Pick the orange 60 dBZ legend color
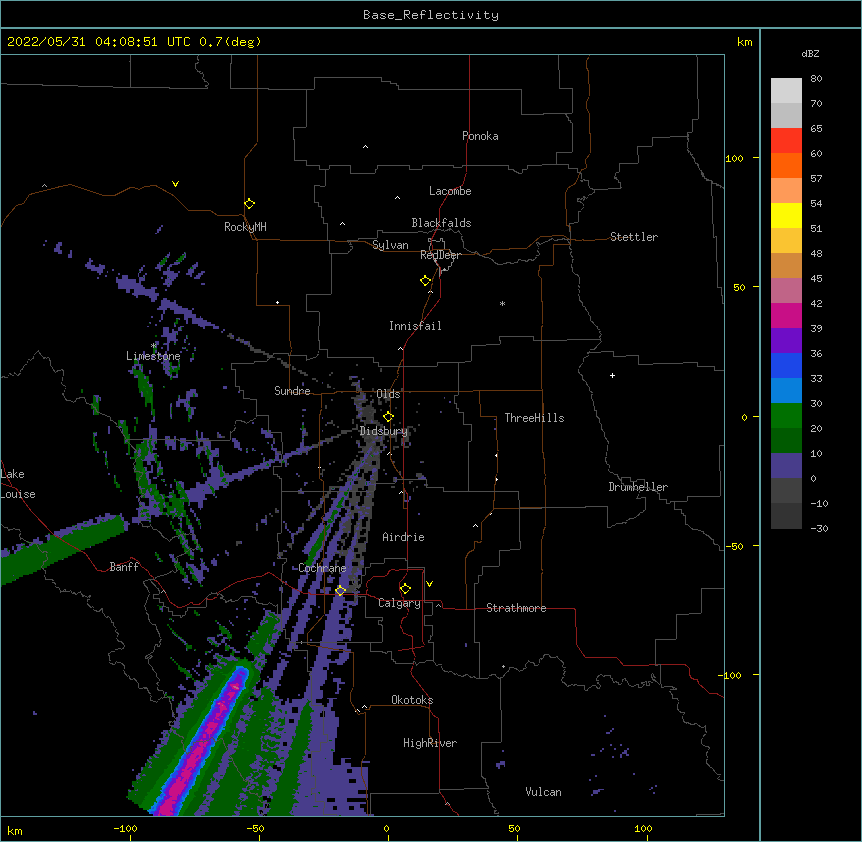 pyautogui.click(x=786, y=165)
